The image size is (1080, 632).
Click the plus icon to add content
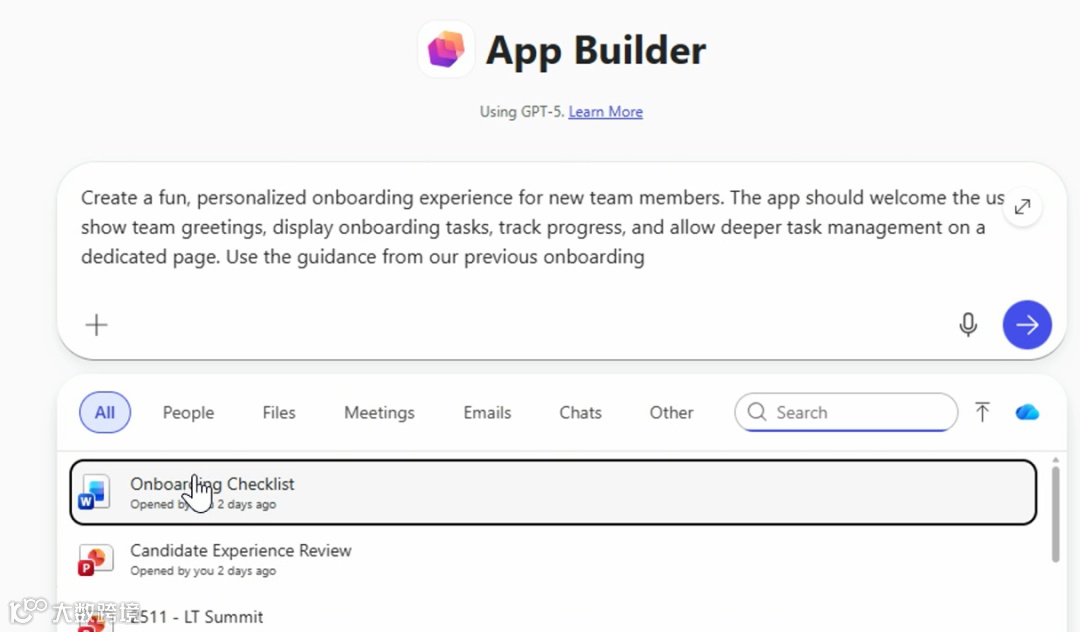pos(96,325)
